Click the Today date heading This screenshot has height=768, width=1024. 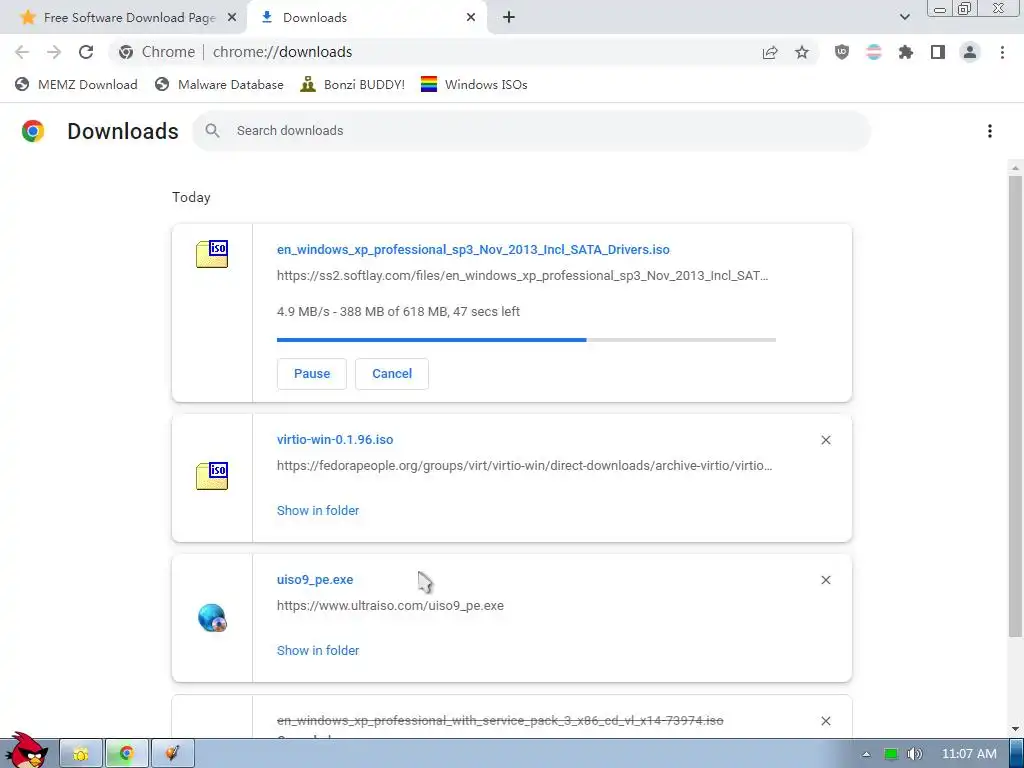(191, 197)
